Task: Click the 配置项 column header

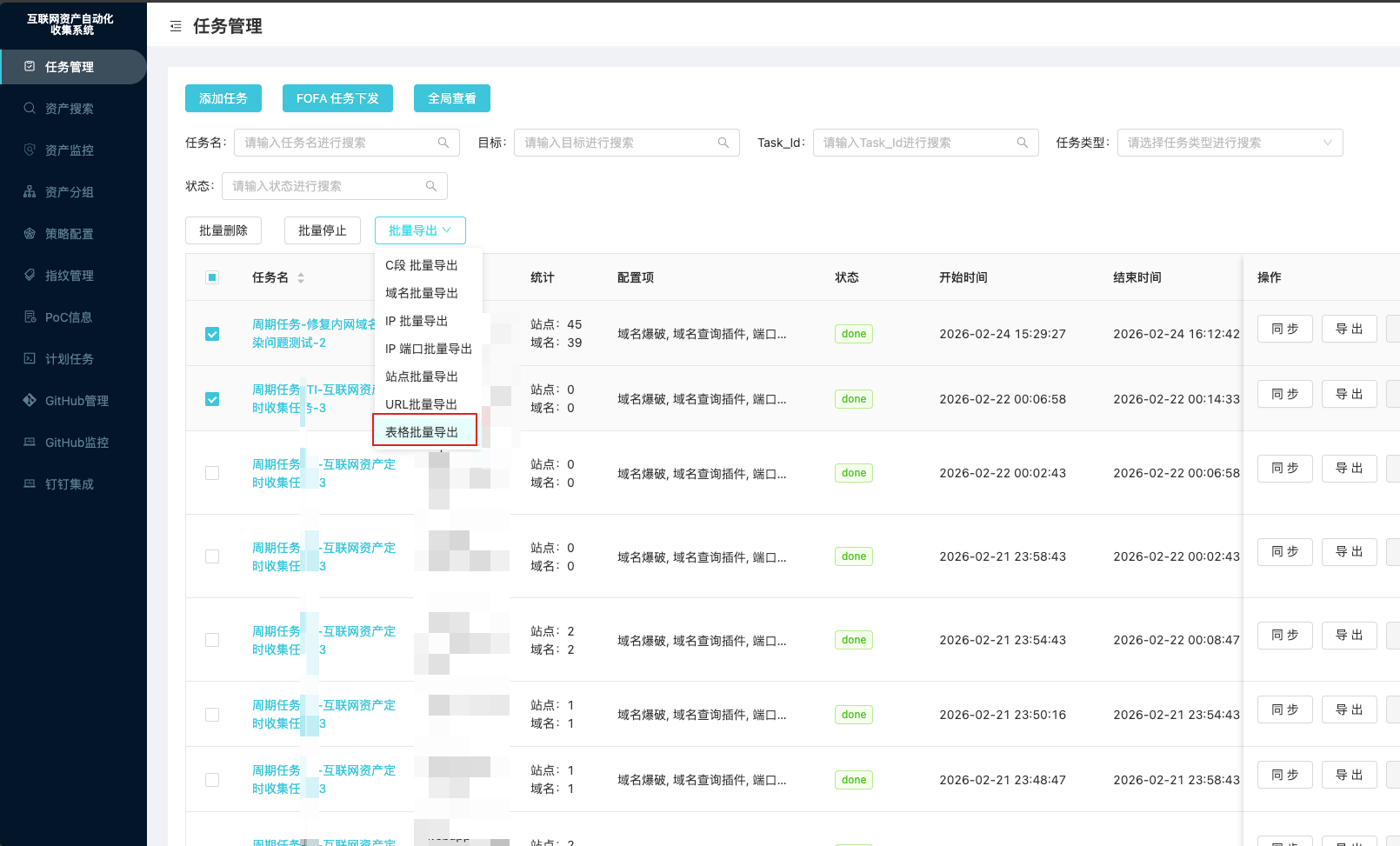Action: tap(636, 277)
